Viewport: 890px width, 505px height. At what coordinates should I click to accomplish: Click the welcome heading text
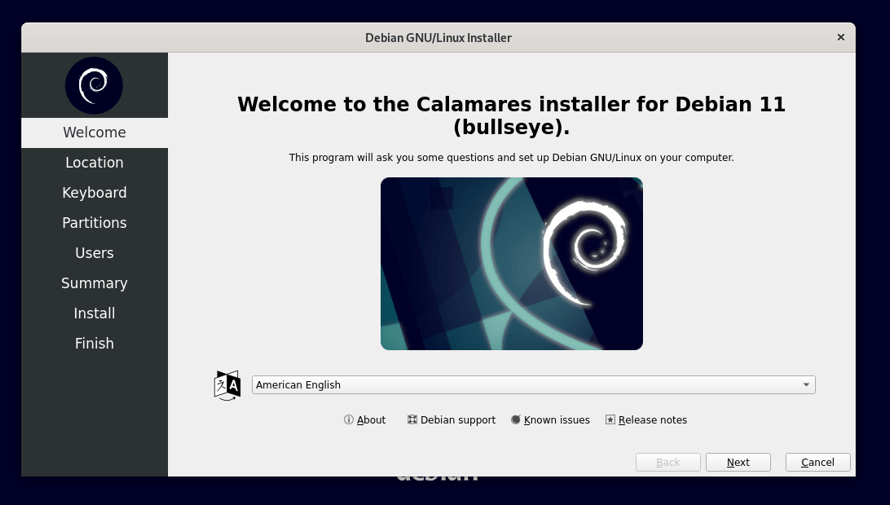(x=511, y=115)
